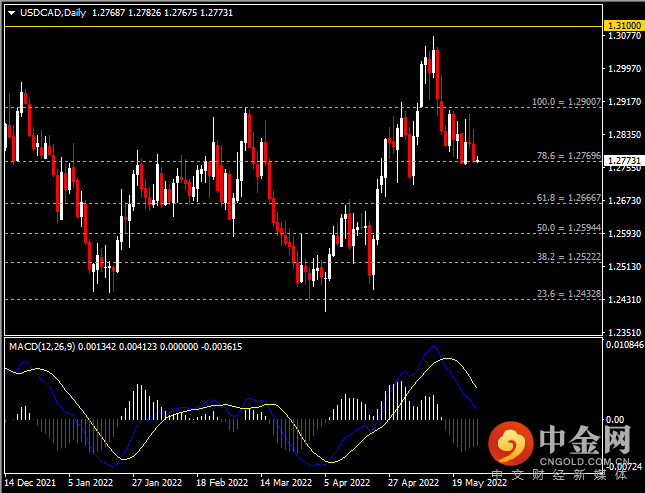Select the price scale value 1.29170
The width and height of the screenshot is (645, 493).
coord(624,101)
